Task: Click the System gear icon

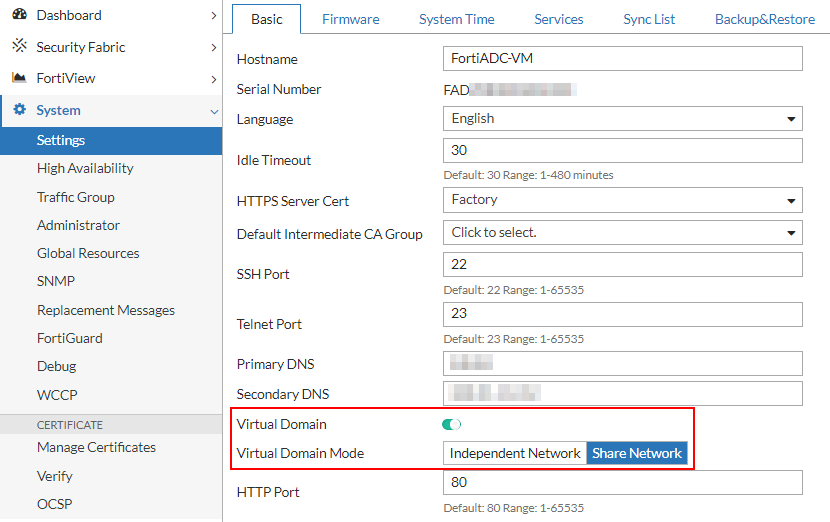Action: (19, 110)
